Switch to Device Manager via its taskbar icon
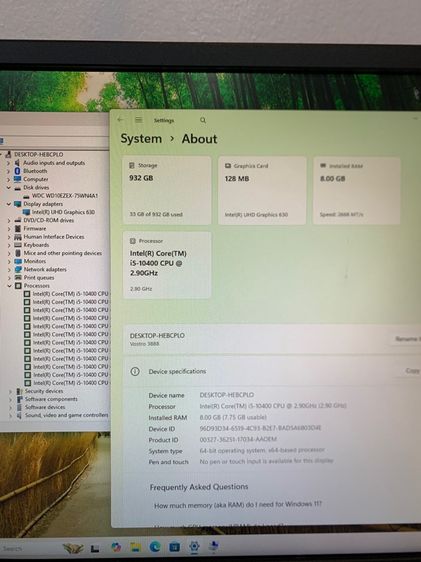The image size is (421, 562). 214,546
